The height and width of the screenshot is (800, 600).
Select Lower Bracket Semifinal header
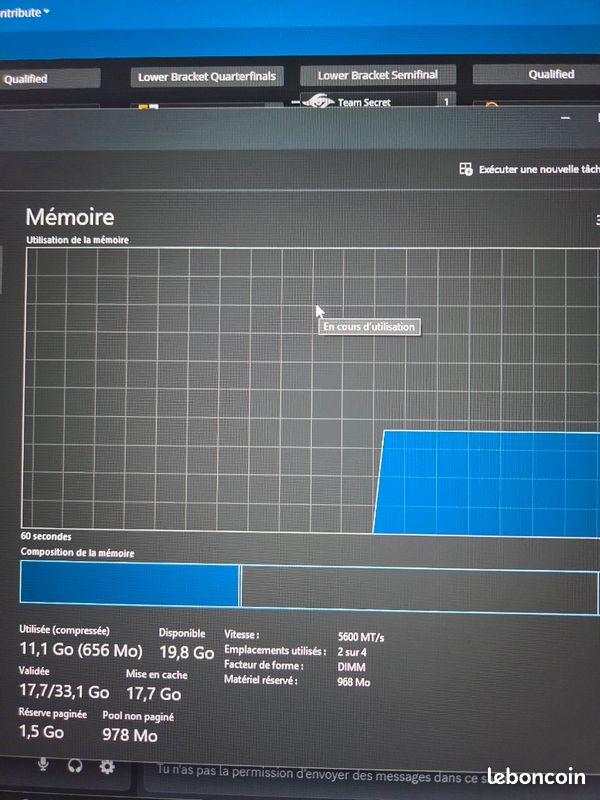(x=378, y=76)
